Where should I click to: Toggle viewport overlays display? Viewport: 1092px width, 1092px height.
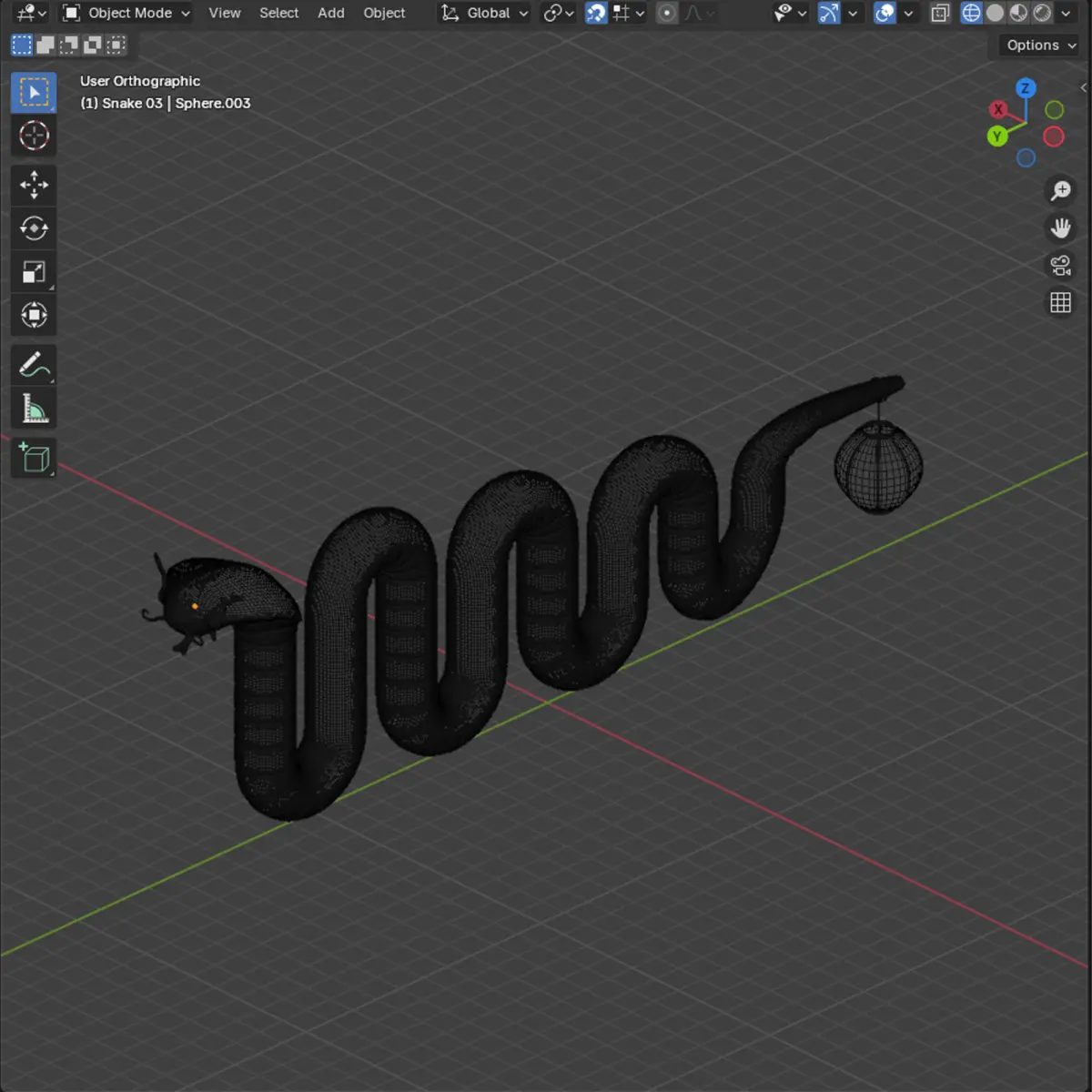pos(885,13)
